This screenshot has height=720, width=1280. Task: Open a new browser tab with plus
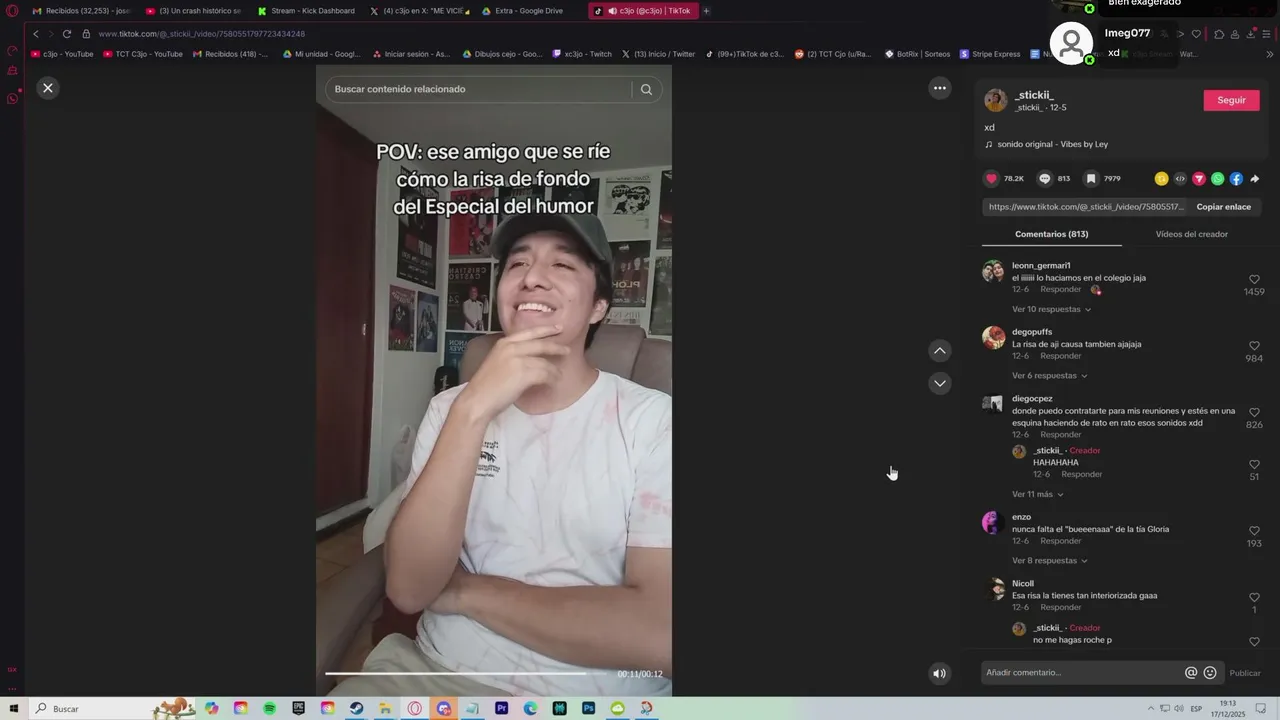pyautogui.click(x=706, y=11)
